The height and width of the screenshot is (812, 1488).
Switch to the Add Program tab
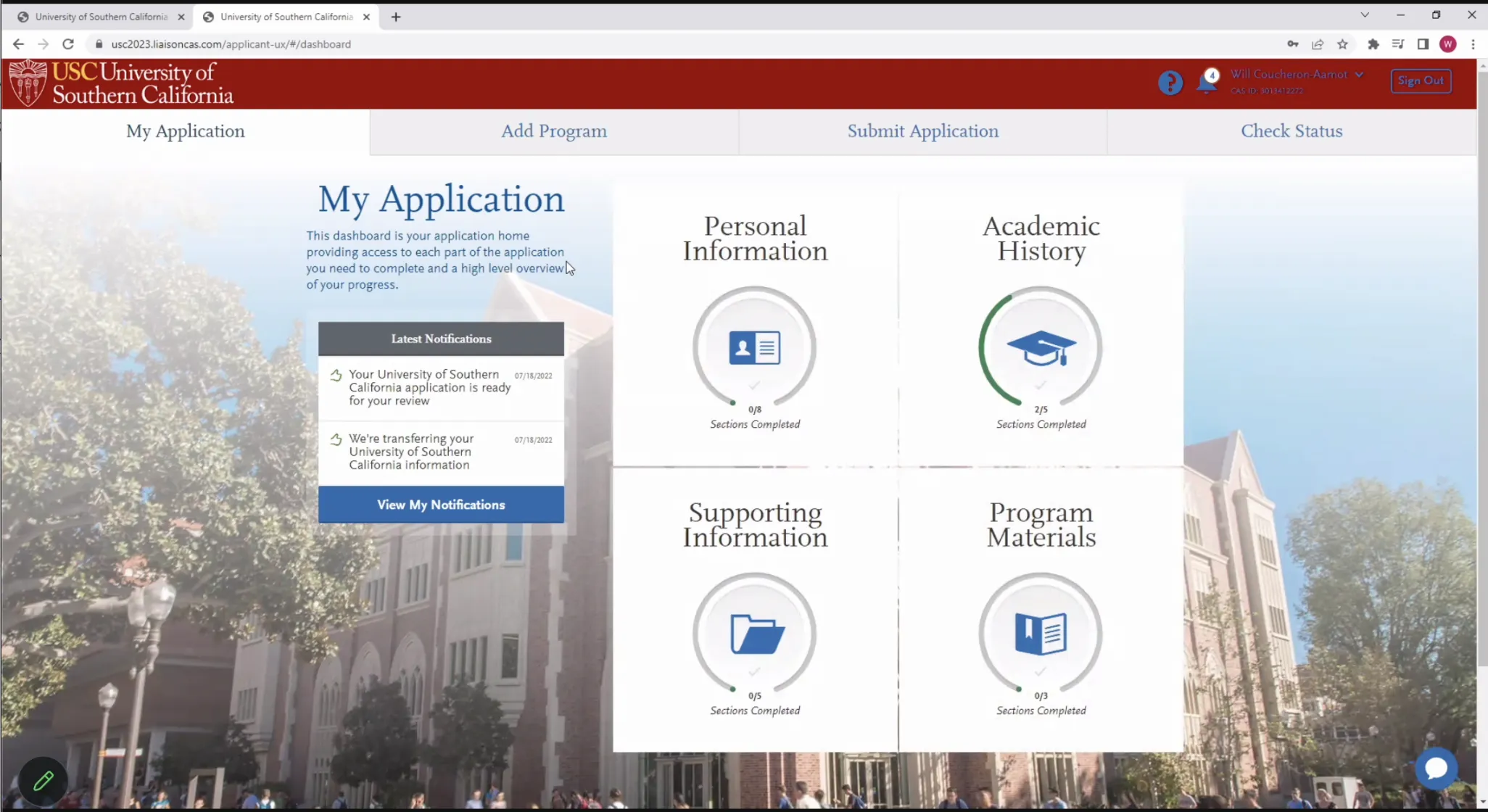point(554,131)
